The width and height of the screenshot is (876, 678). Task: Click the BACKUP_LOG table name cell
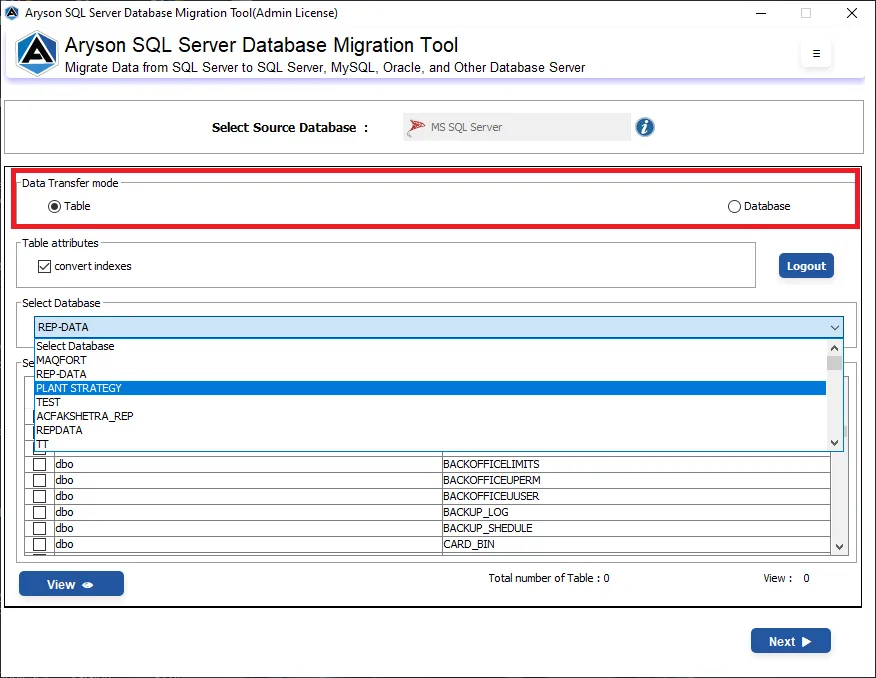coord(636,512)
